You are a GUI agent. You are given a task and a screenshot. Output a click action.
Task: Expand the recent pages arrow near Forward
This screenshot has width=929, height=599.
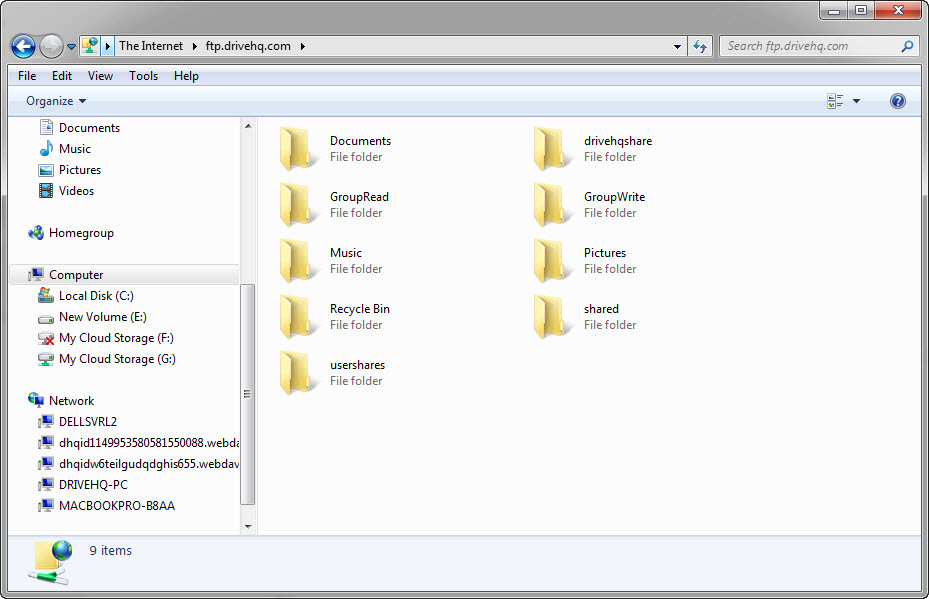72,47
